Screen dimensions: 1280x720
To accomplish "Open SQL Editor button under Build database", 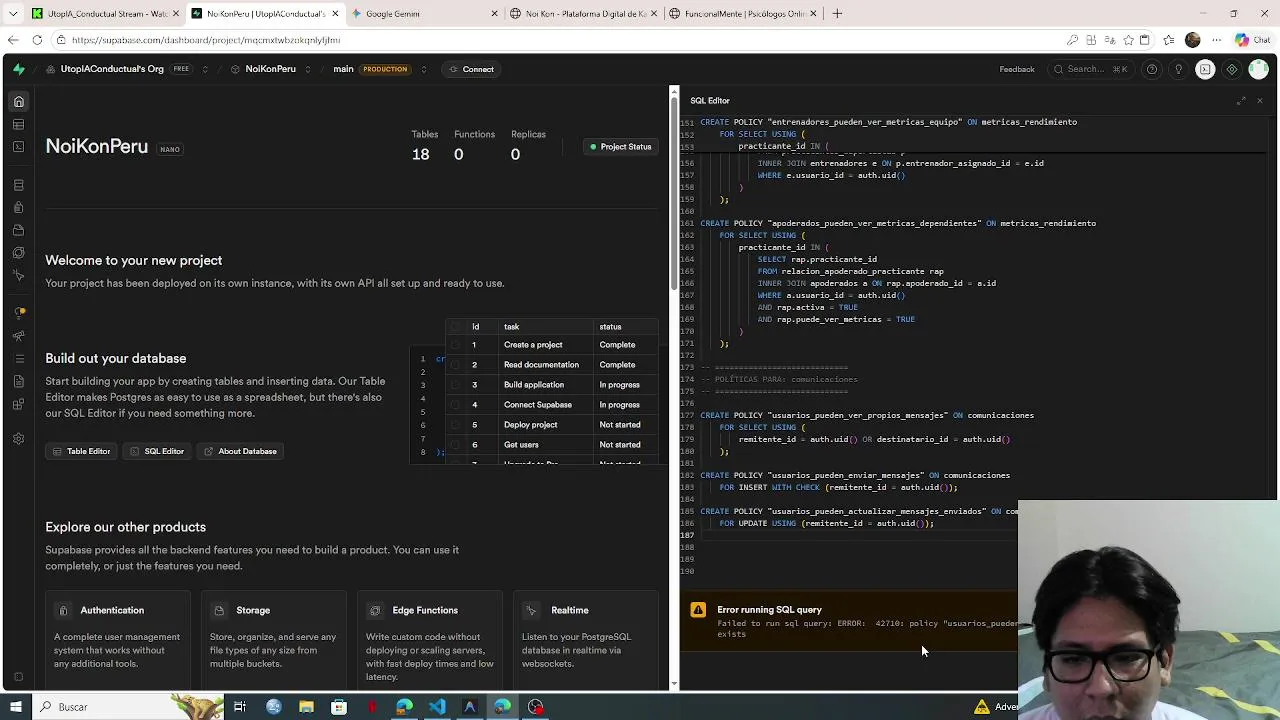I will tap(157, 451).
